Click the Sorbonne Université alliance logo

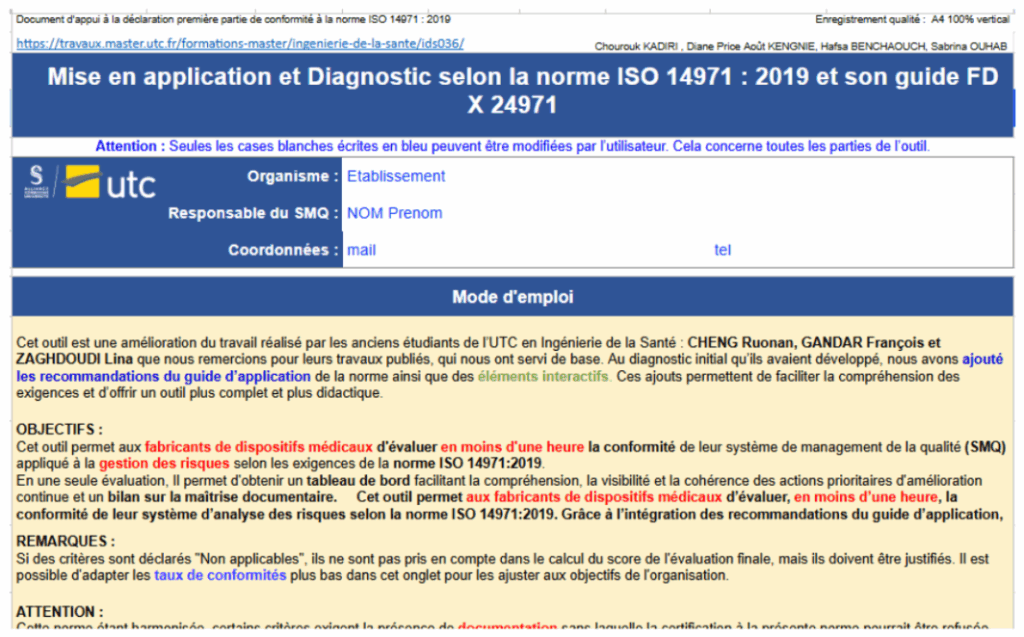[x=37, y=182]
